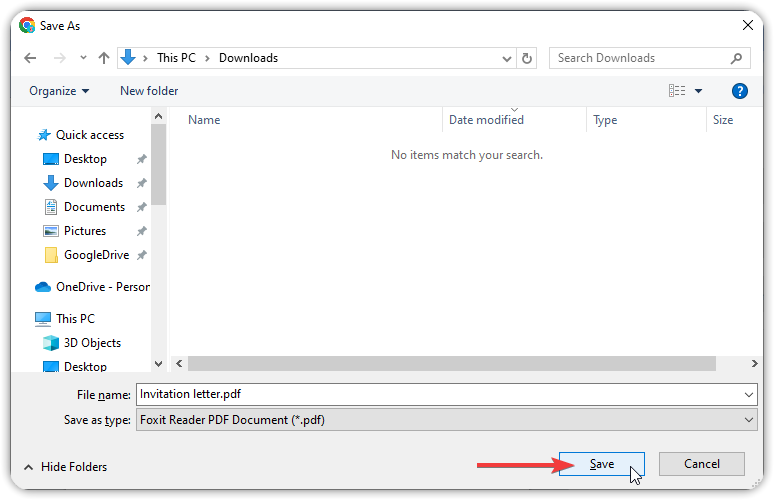This screenshot has height=500, width=774.
Task: Open Pictures in Quick access
Action: pyautogui.click(x=85, y=231)
